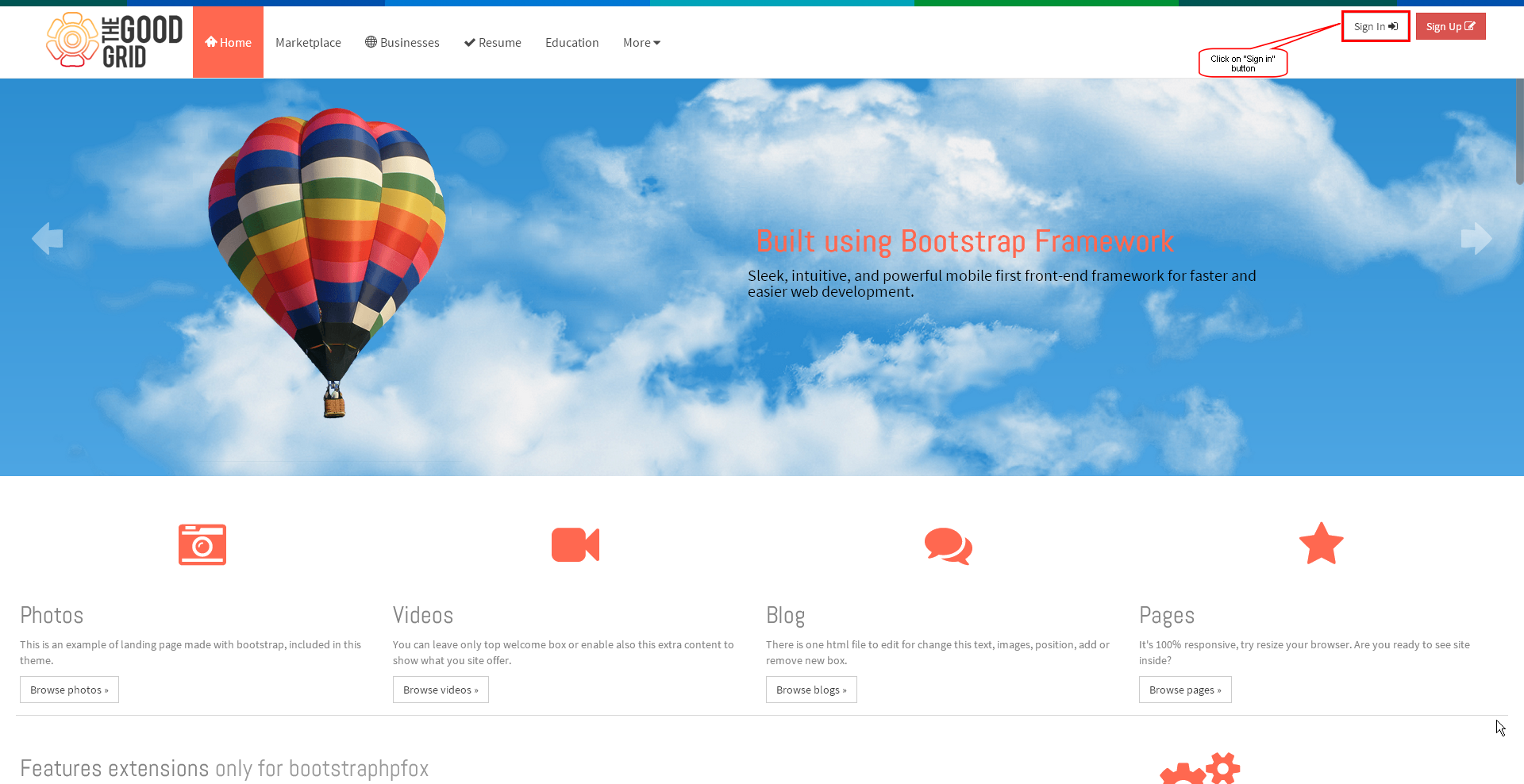Screen dimensions: 1524x784
Task: Click the page vertical scrollbar thumb
Action: pyautogui.click(x=1519, y=132)
